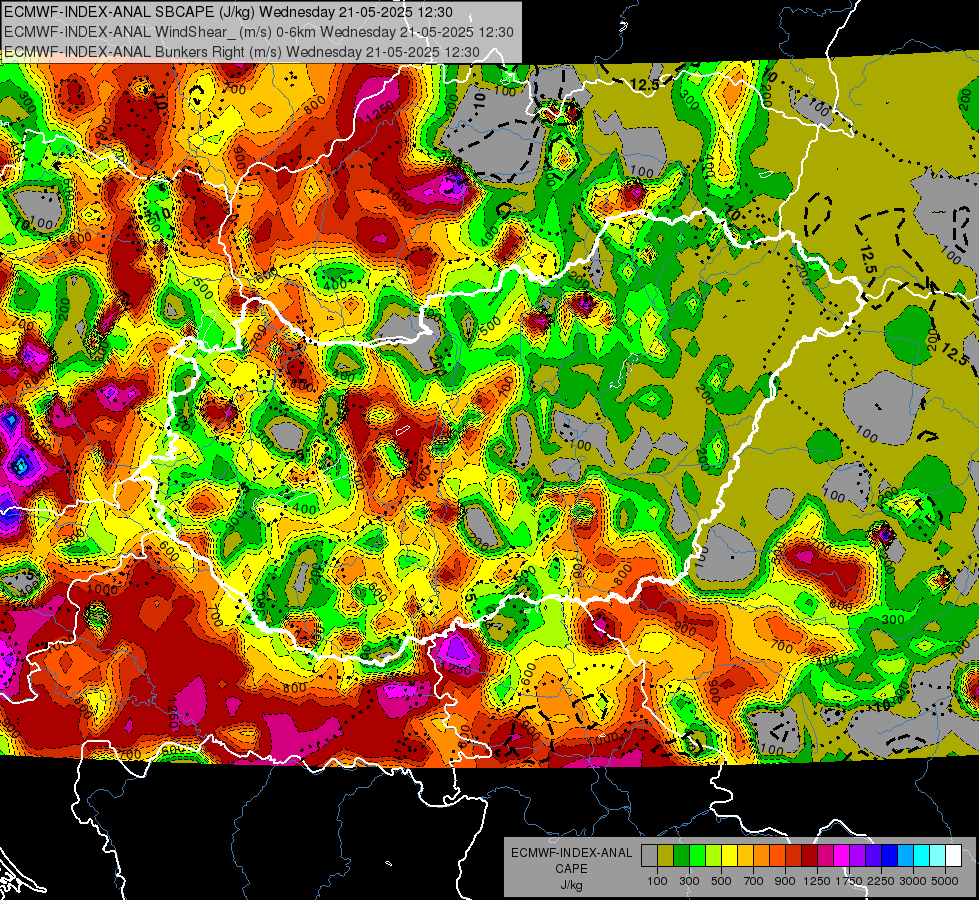Click the dark red legend swatch

[809, 856]
